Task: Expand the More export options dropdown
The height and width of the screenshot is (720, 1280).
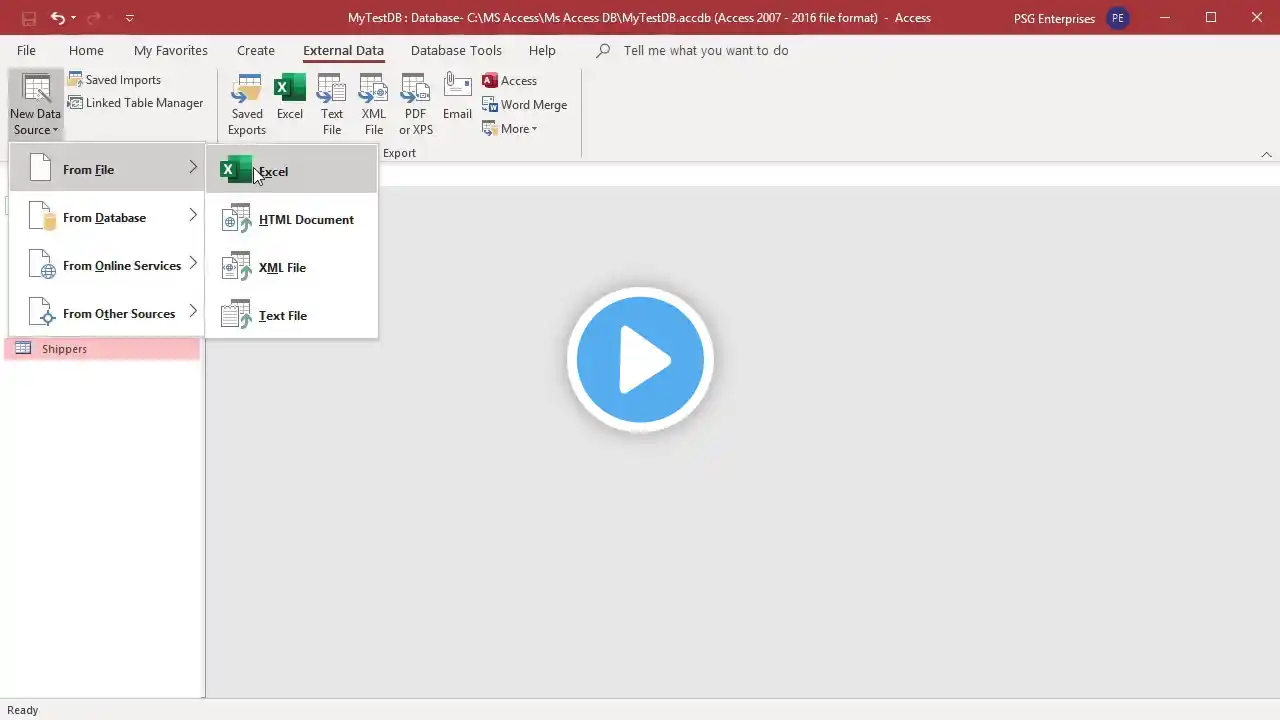Action: tap(510, 129)
